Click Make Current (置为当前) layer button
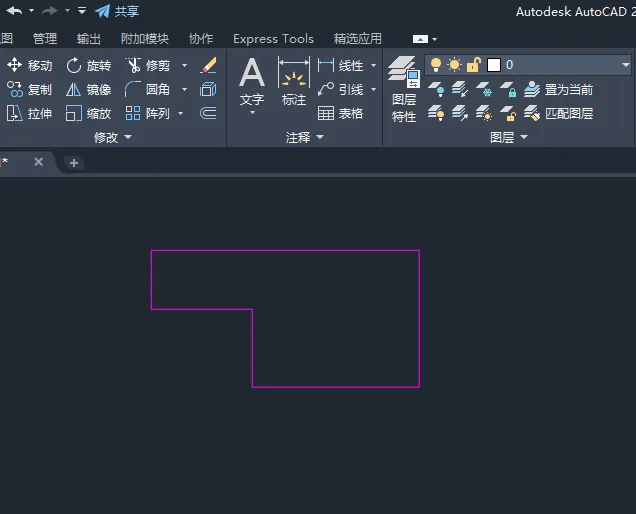The image size is (636, 514). click(558, 89)
